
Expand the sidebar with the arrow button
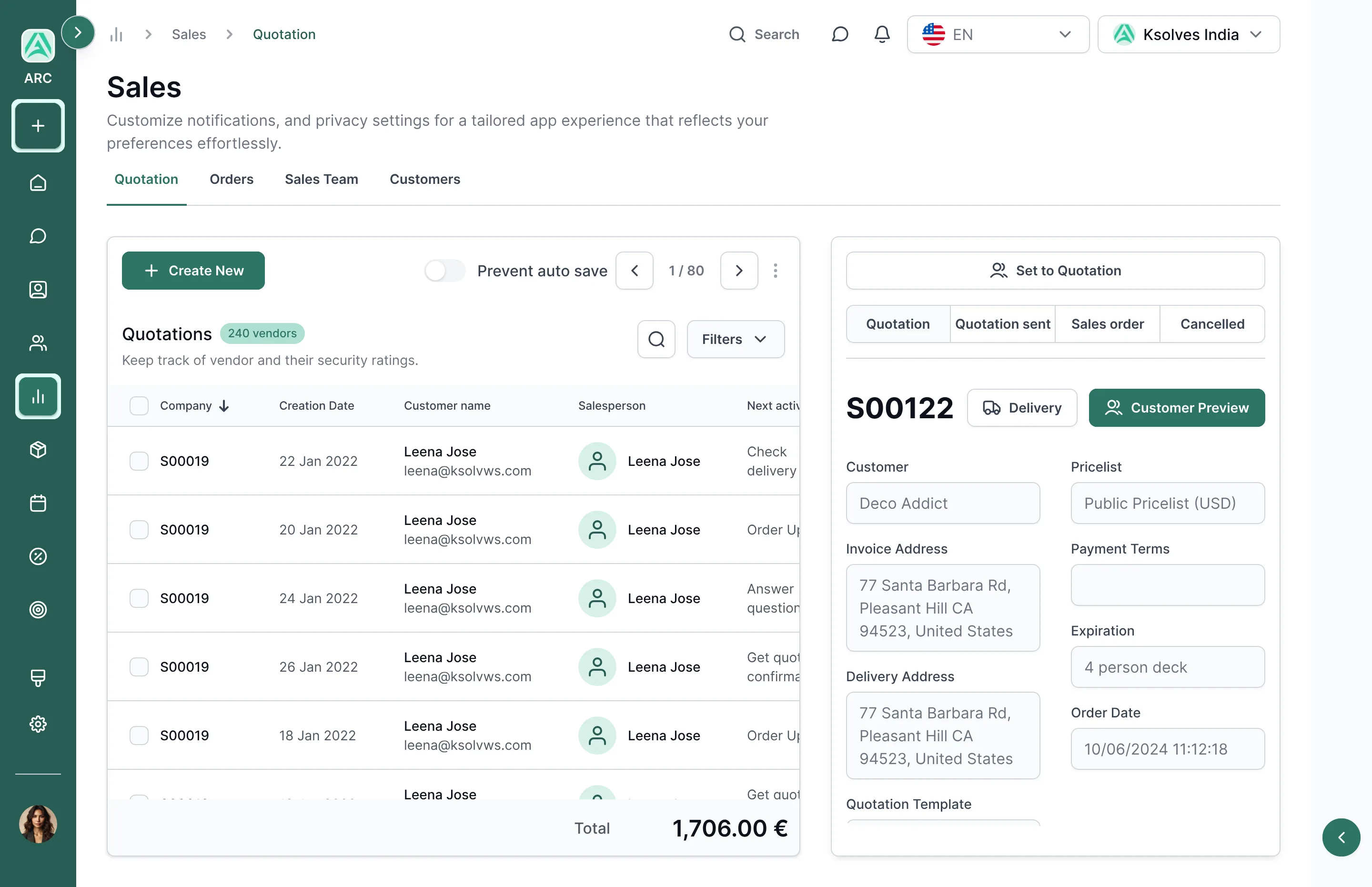[x=78, y=32]
